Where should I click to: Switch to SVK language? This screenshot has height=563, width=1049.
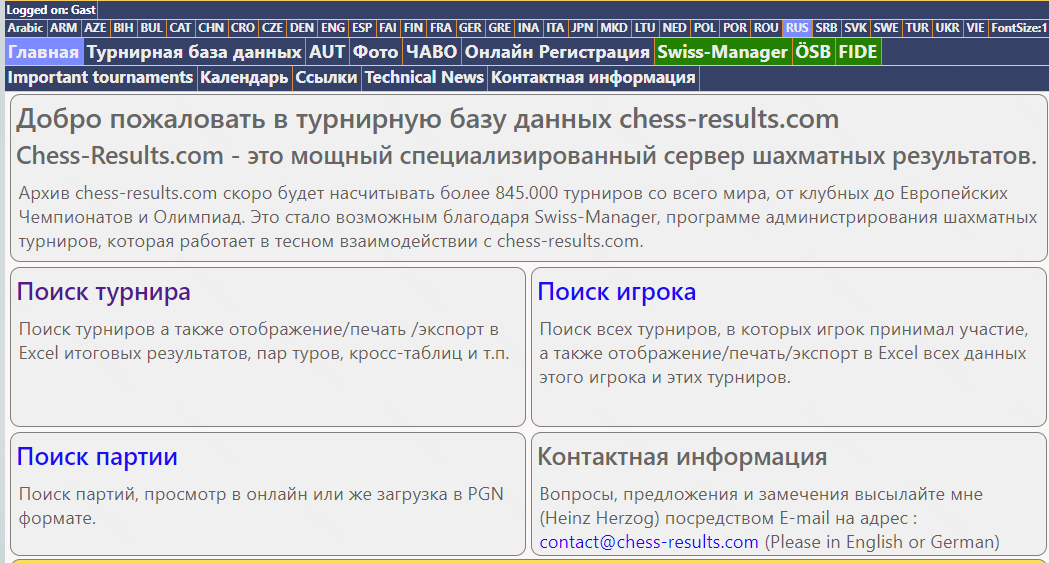856,28
